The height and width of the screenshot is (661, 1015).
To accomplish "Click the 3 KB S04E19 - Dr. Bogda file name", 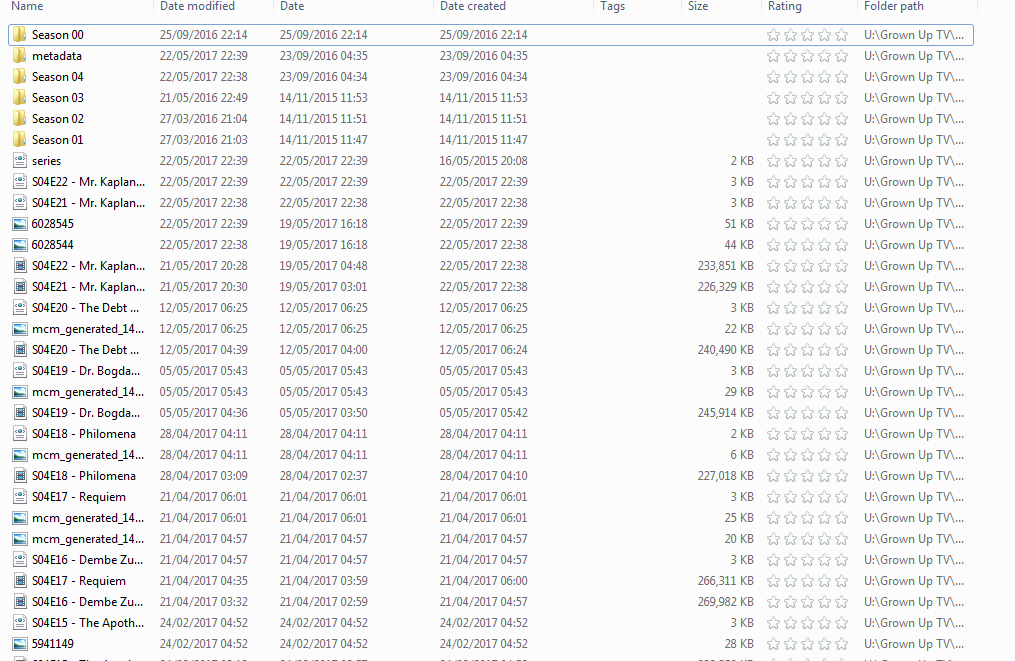I will tap(86, 371).
